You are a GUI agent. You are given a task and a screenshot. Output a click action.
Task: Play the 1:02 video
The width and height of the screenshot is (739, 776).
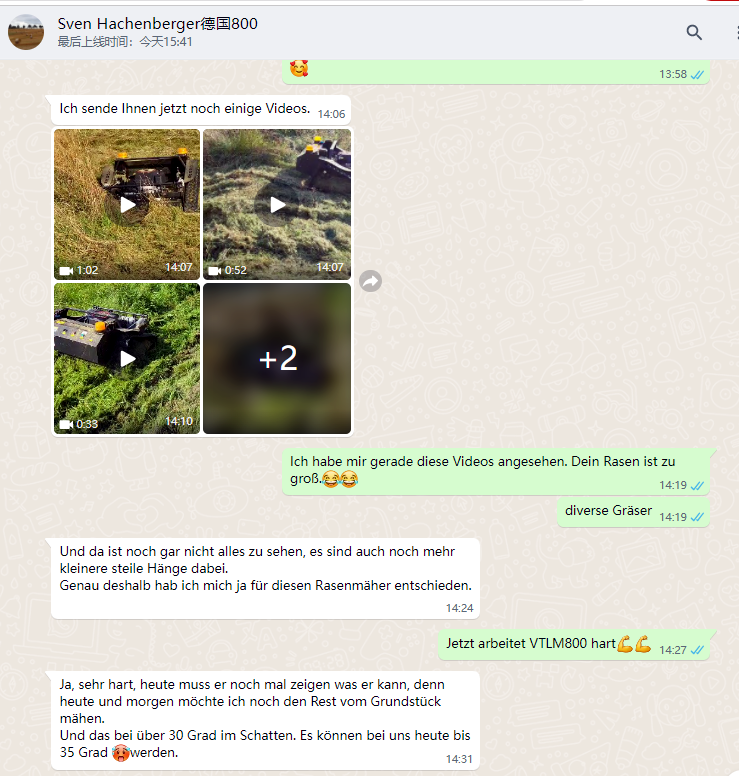click(x=127, y=204)
